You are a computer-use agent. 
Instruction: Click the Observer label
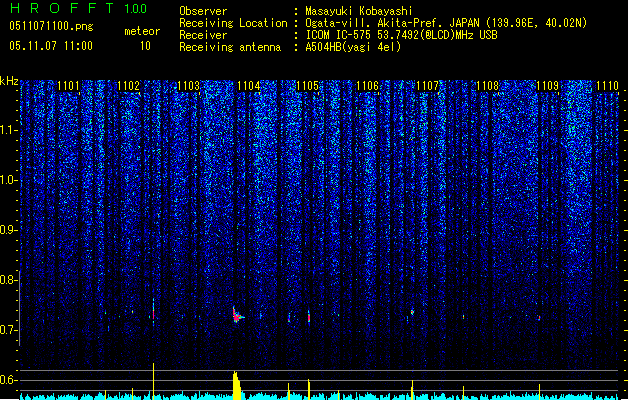(203, 11)
